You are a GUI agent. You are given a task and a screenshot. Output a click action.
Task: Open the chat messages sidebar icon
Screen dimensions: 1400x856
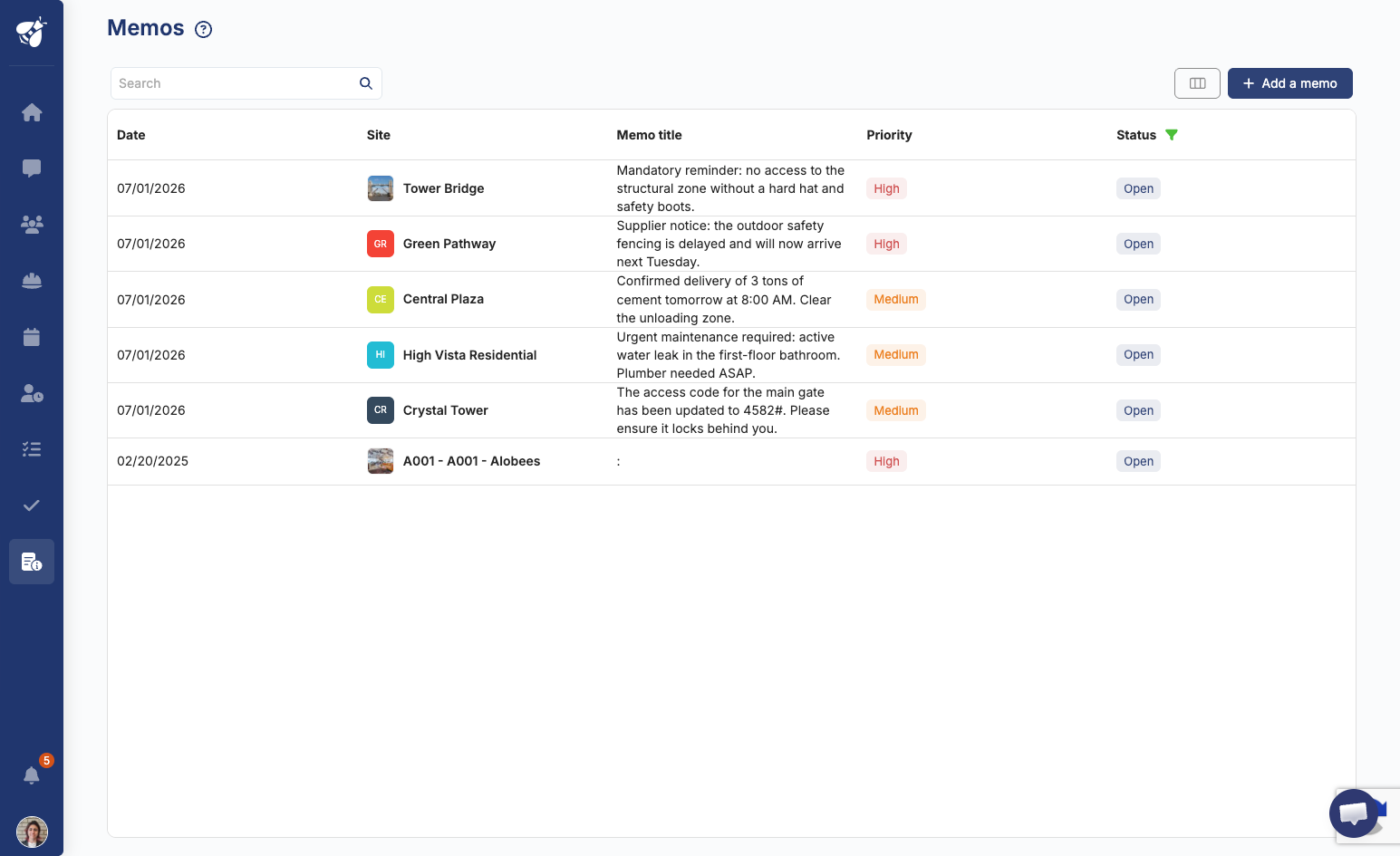[32, 168]
